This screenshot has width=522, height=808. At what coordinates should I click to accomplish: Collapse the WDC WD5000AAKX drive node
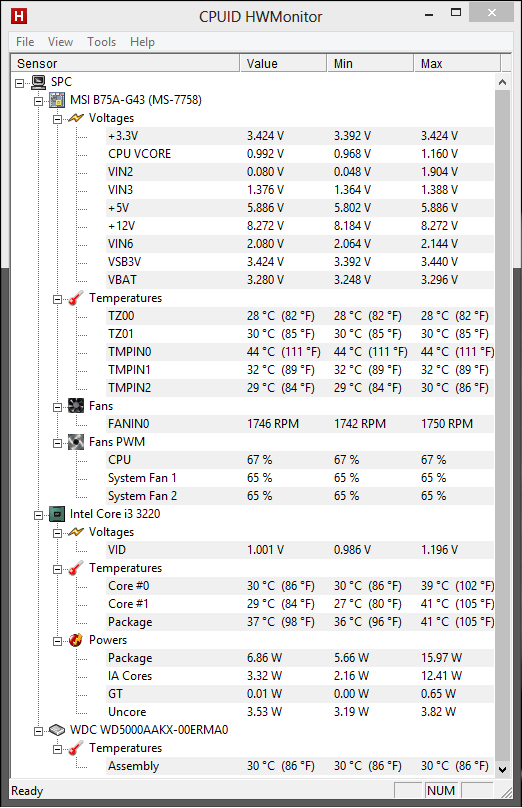[39, 731]
